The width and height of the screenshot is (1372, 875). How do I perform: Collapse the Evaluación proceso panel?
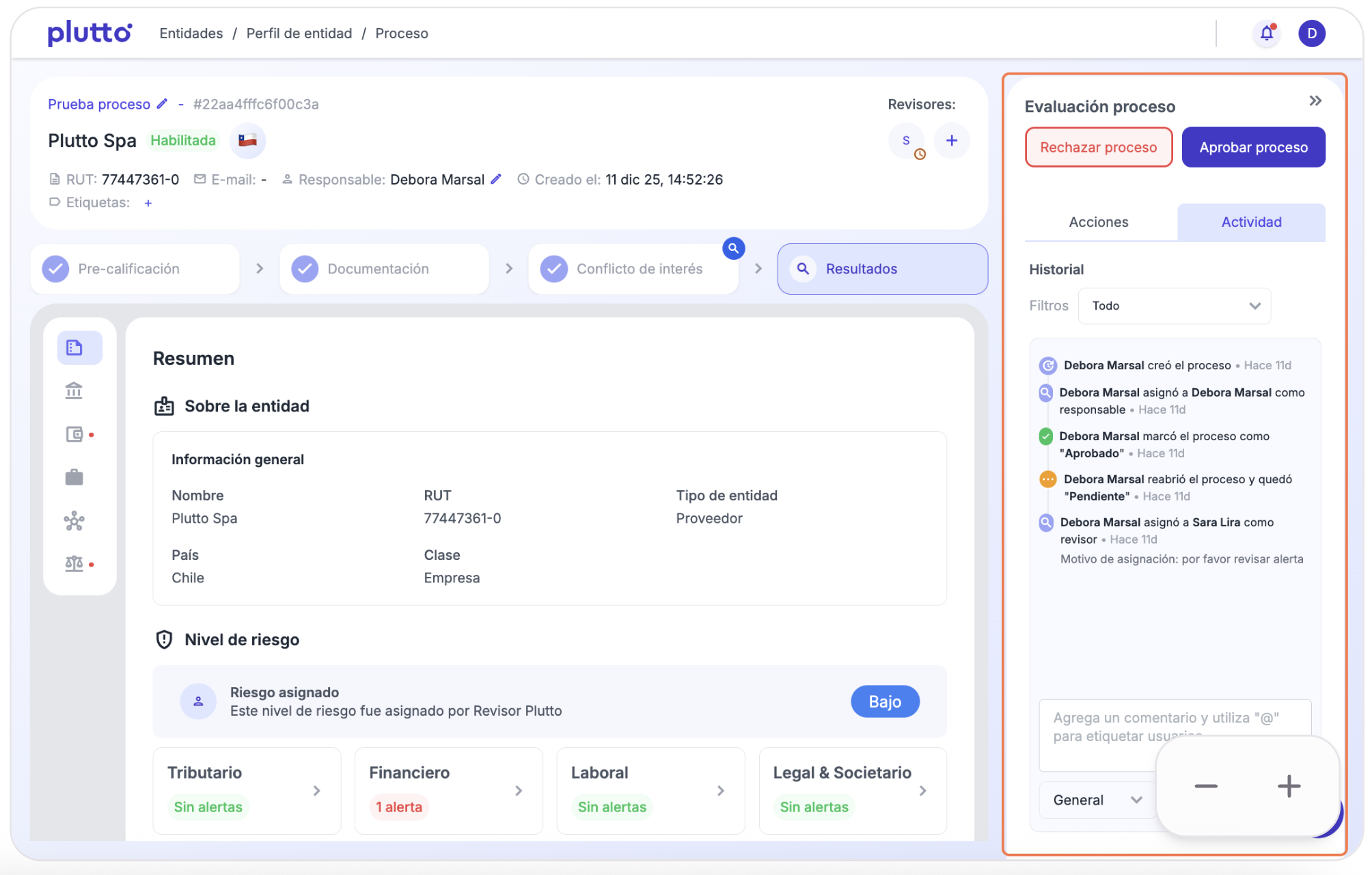click(1315, 101)
